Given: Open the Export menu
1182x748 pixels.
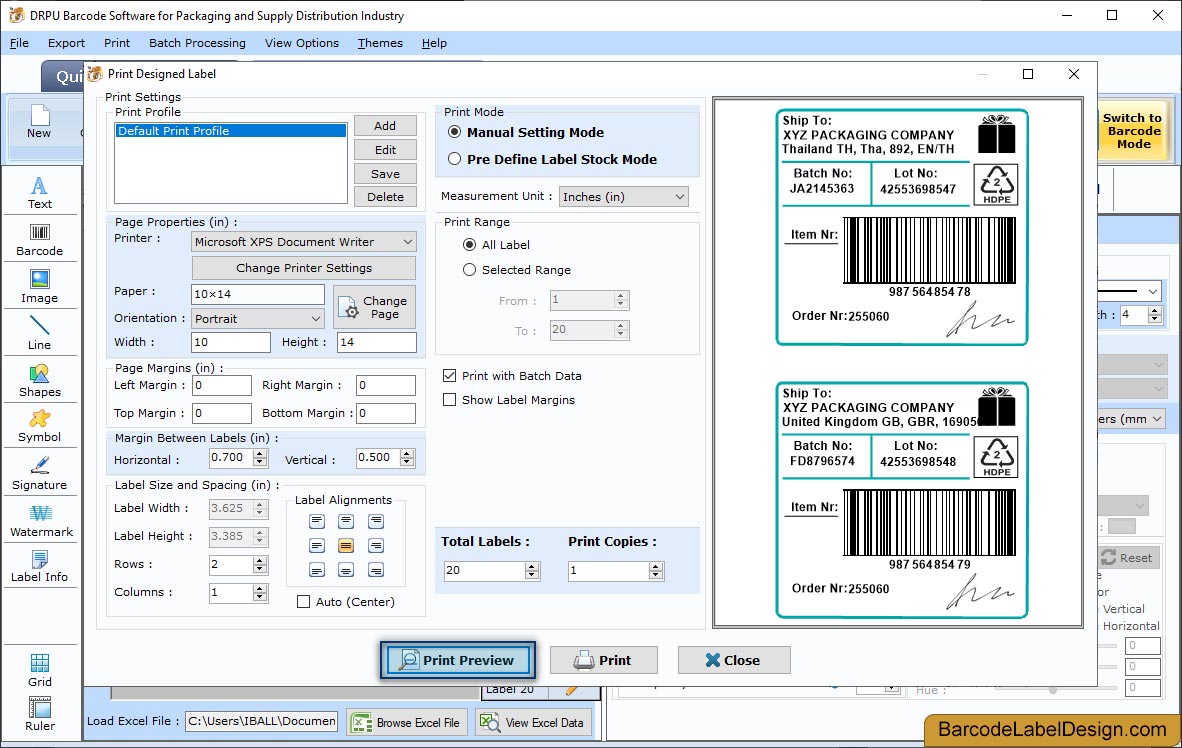Looking at the screenshot, I should click(66, 43).
